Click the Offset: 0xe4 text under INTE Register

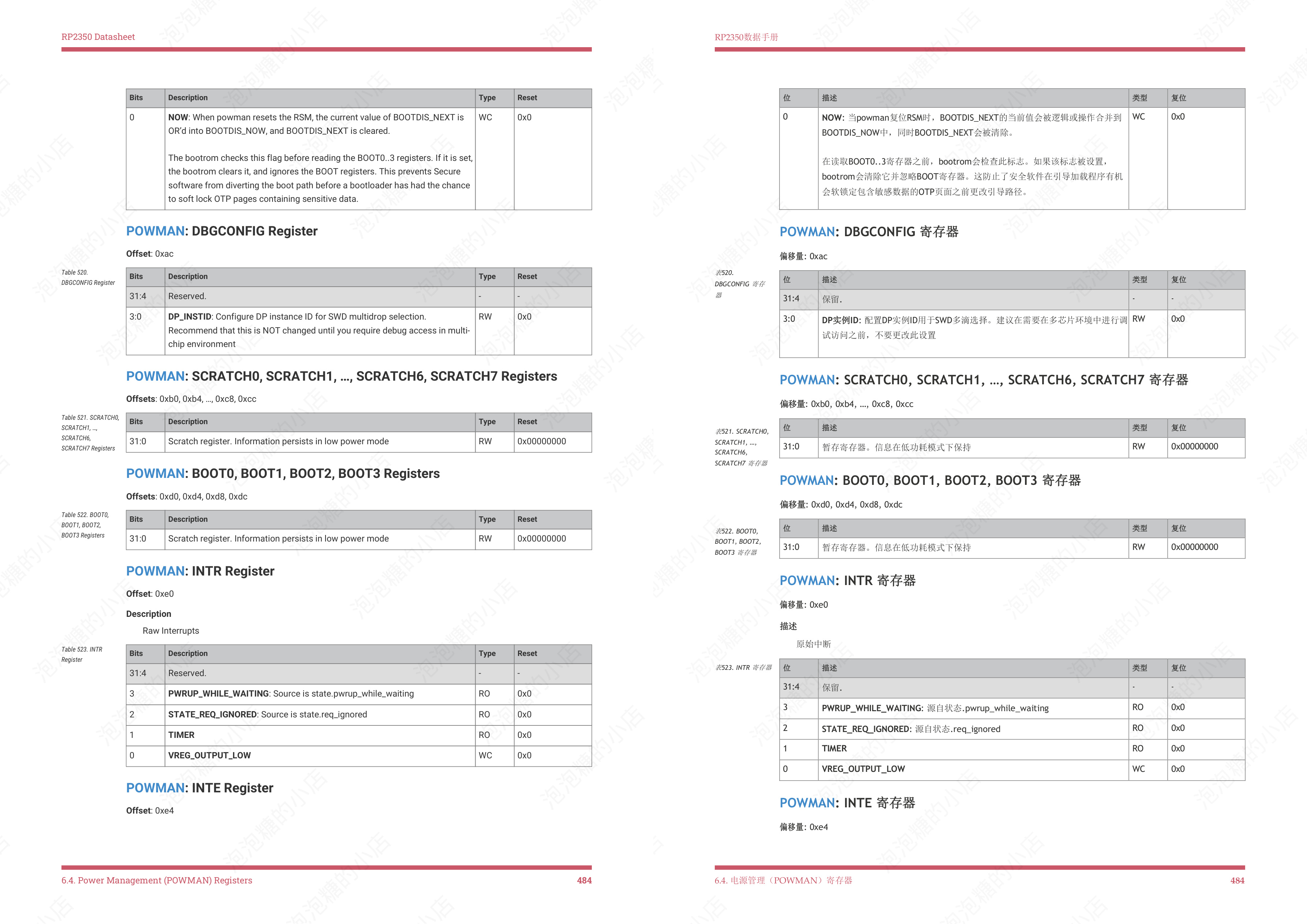150,810
